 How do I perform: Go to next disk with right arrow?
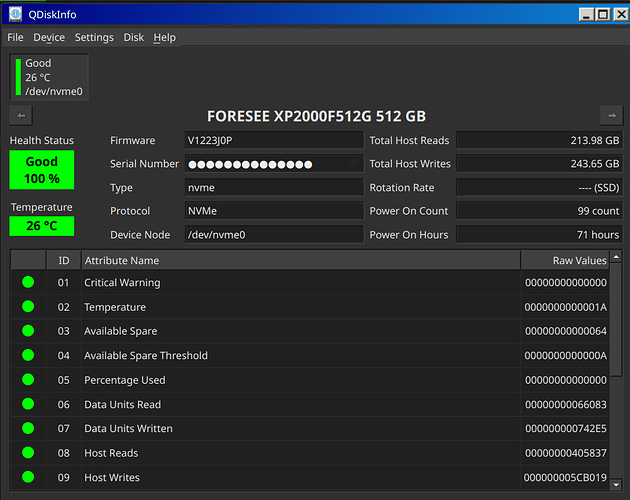(x=612, y=116)
